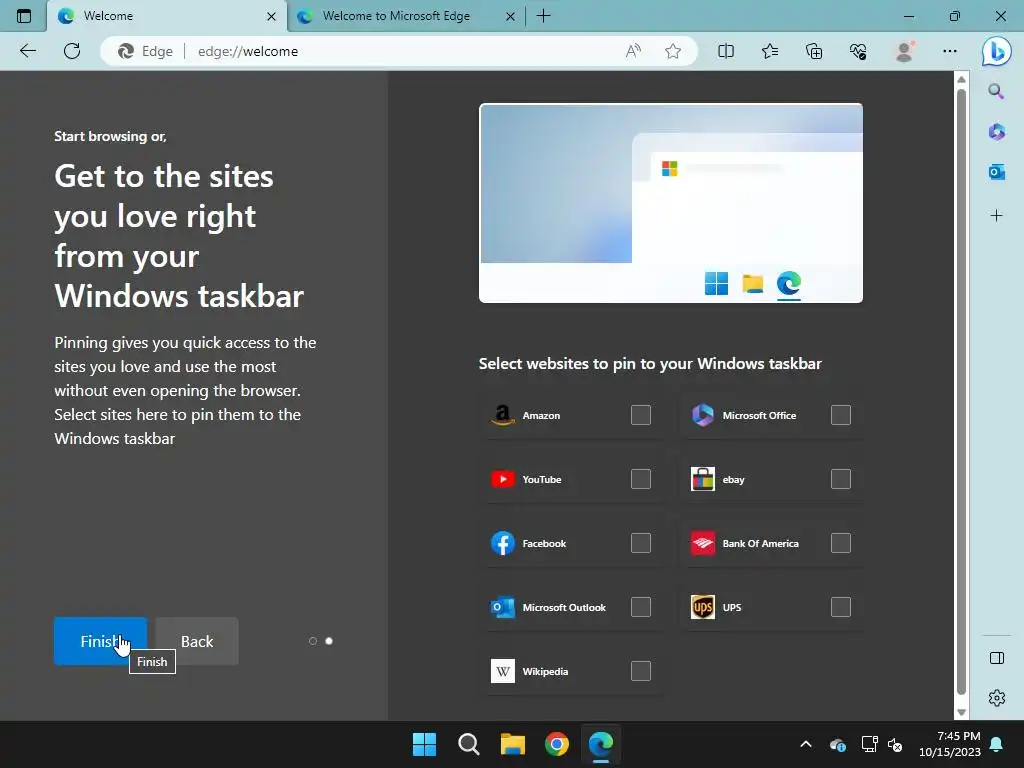Screen dimensions: 1024x768
Task: Click the taskbar preview illustration
Action: pyautogui.click(x=671, y=203)
